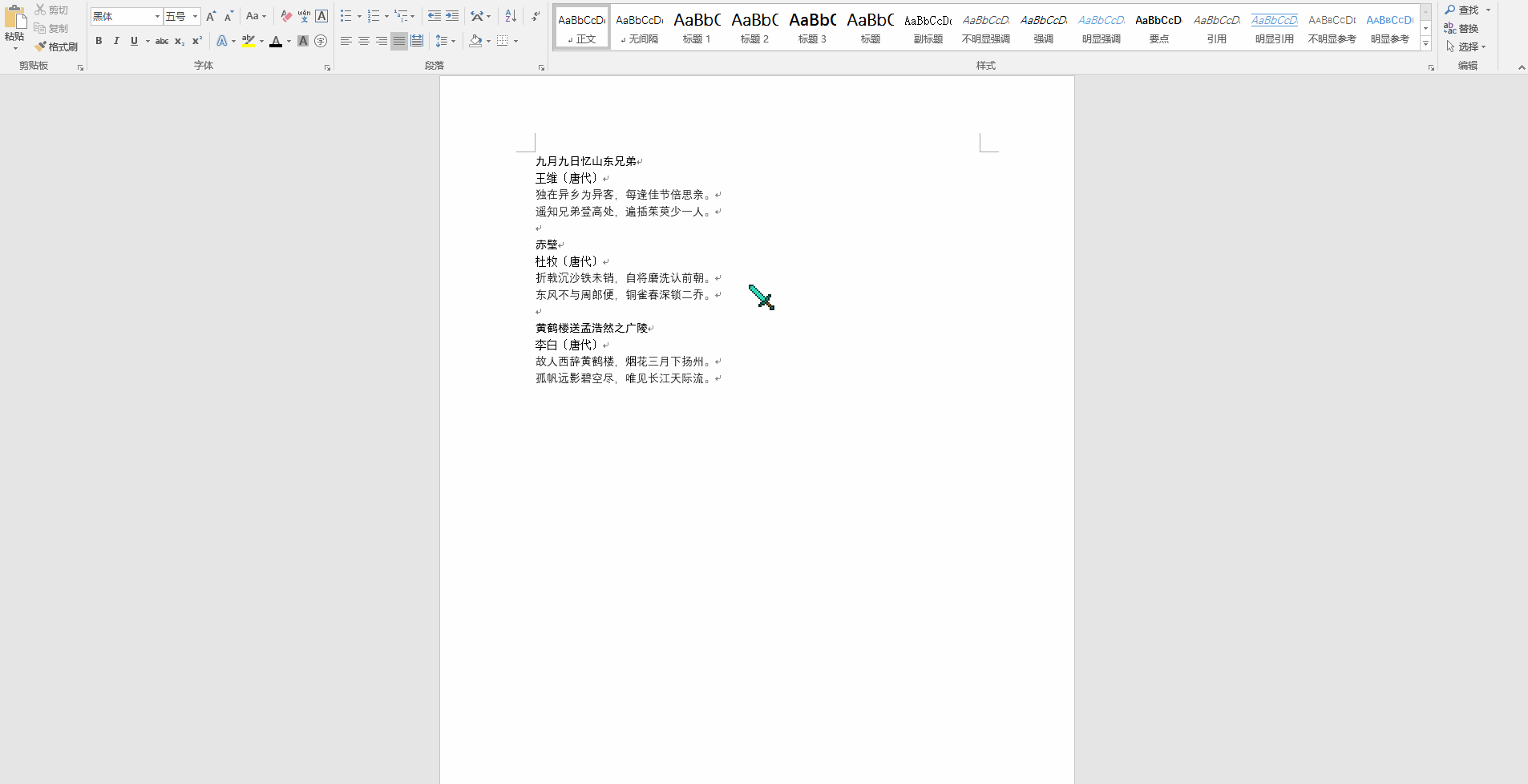Click Replace (替换) in the editing group
This screenshot has width=1528, height=784.
(x=1461, y=28)
